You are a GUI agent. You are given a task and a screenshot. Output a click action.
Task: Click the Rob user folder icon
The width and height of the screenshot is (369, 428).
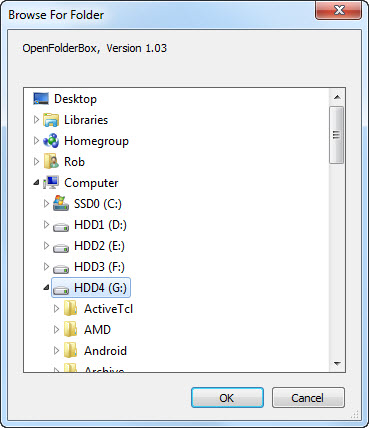[x=51, y=162]
